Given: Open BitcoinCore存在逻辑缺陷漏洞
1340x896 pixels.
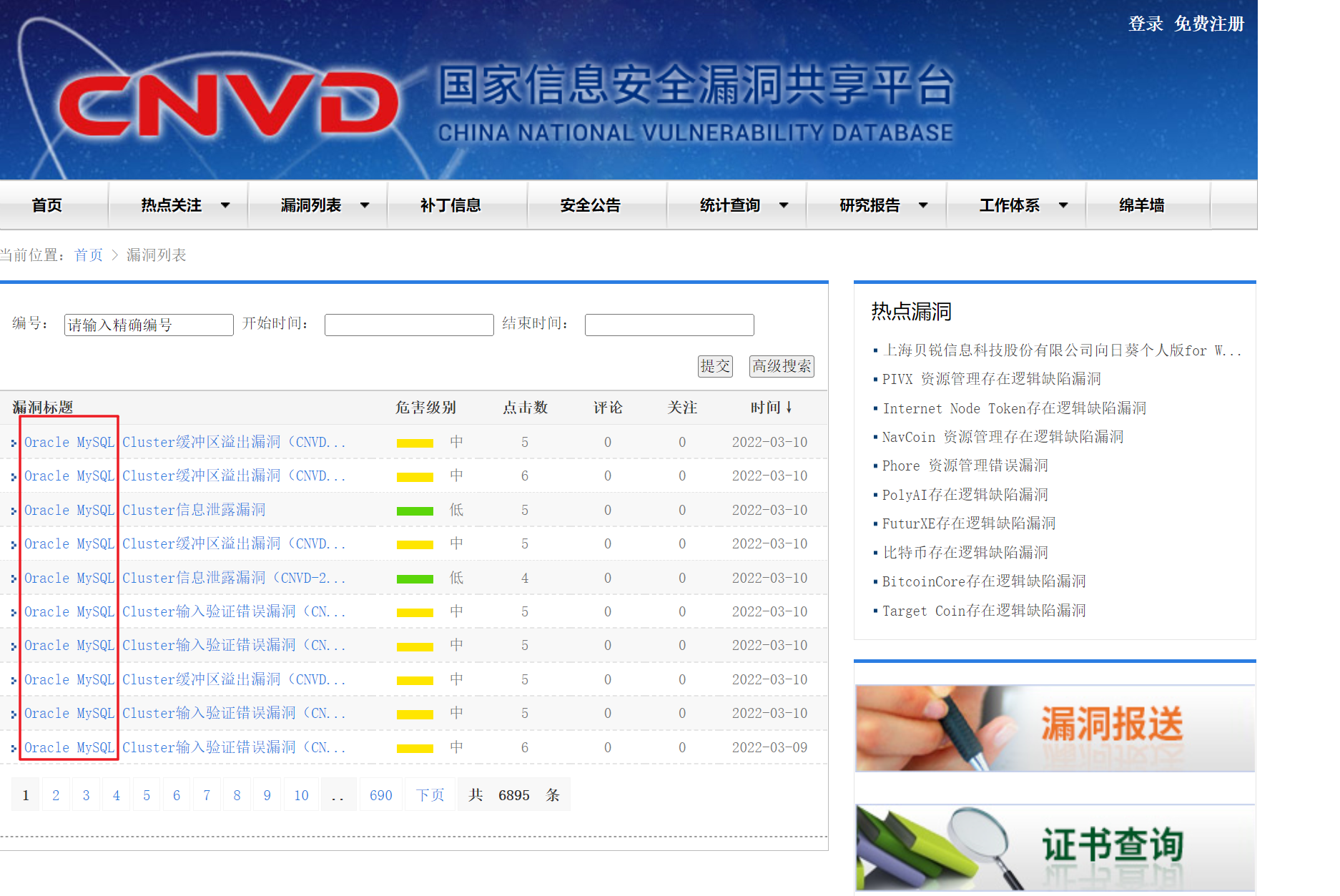Looking at the screenshot, I should [x=984, y=581].
